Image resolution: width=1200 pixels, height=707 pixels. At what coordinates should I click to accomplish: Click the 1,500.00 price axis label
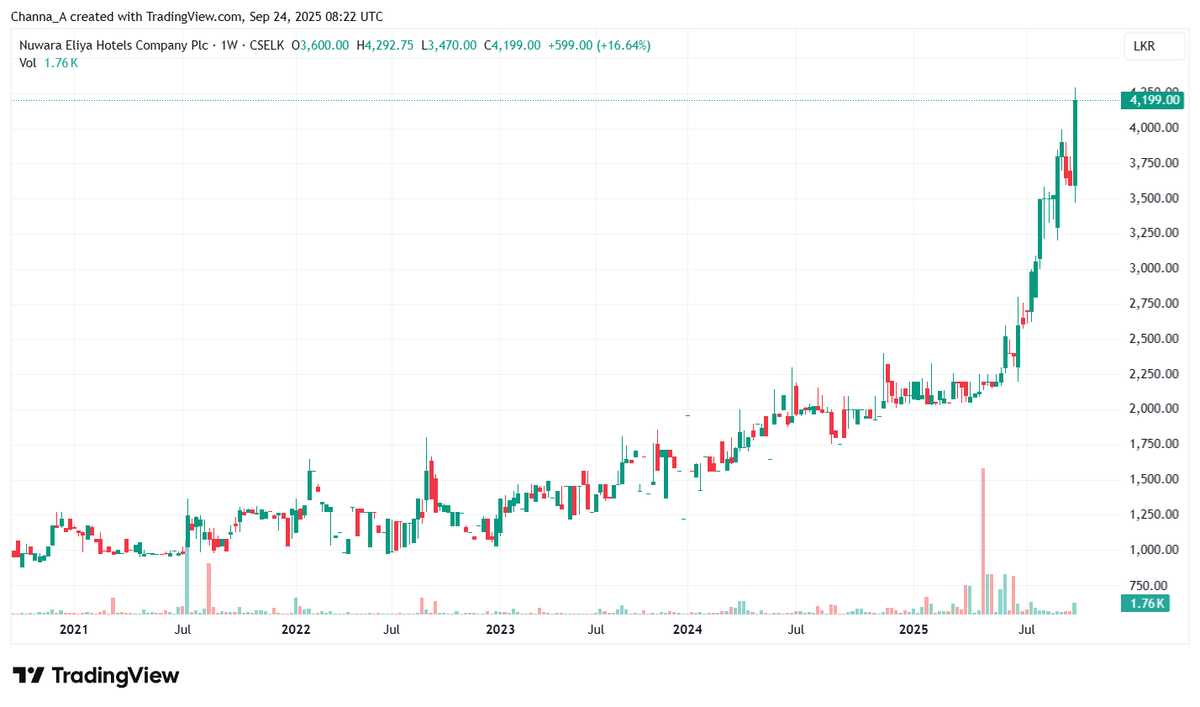[1154, 479]
